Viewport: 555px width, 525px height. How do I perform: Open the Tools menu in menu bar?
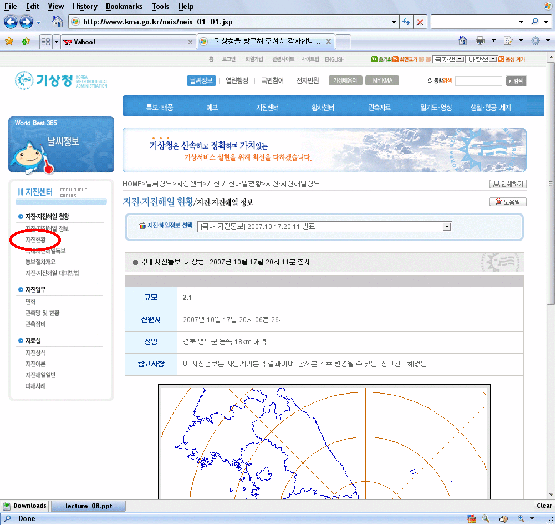click(x=160, y=6)
